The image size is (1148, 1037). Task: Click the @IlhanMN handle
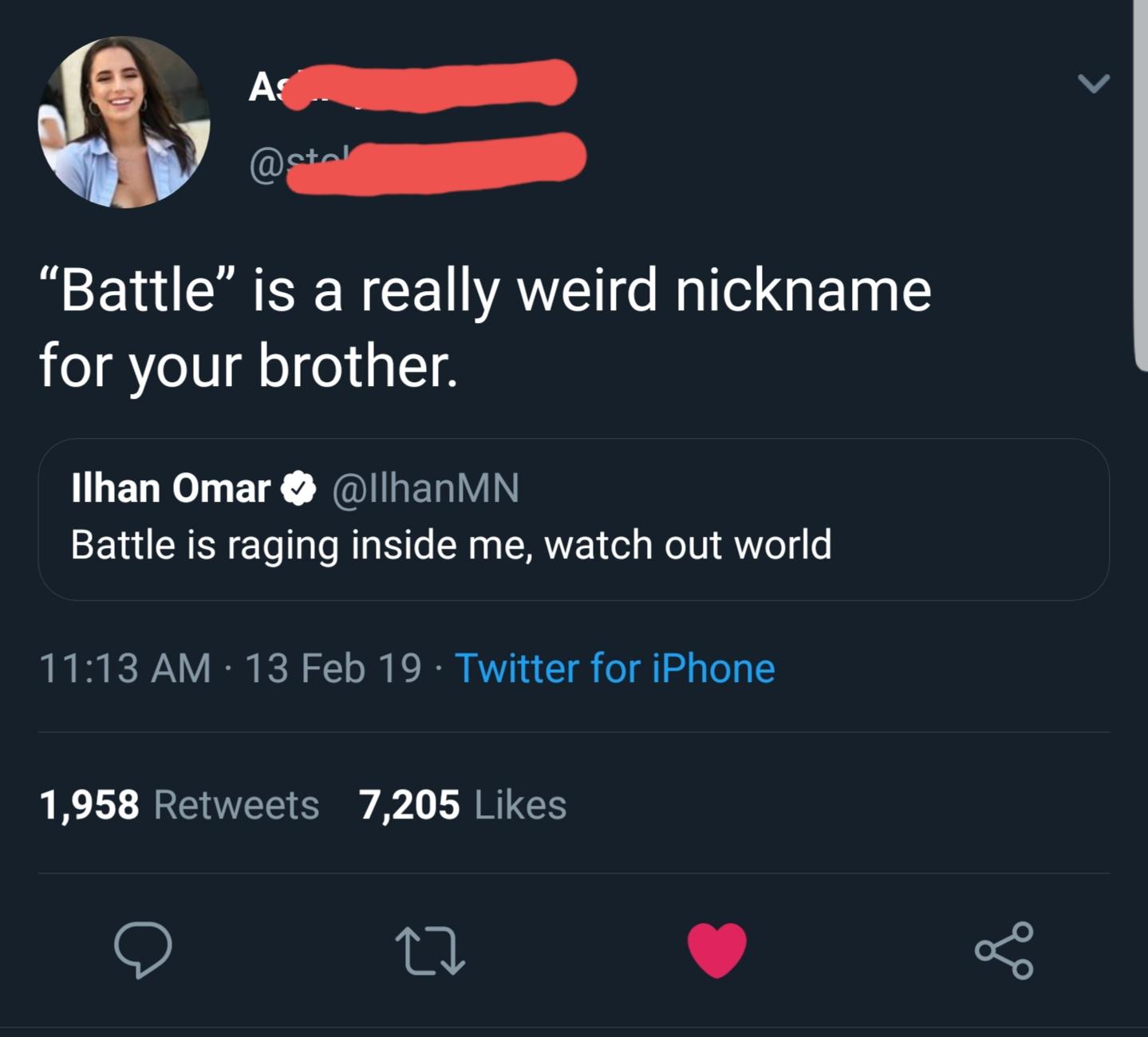(x=424, y=487)
